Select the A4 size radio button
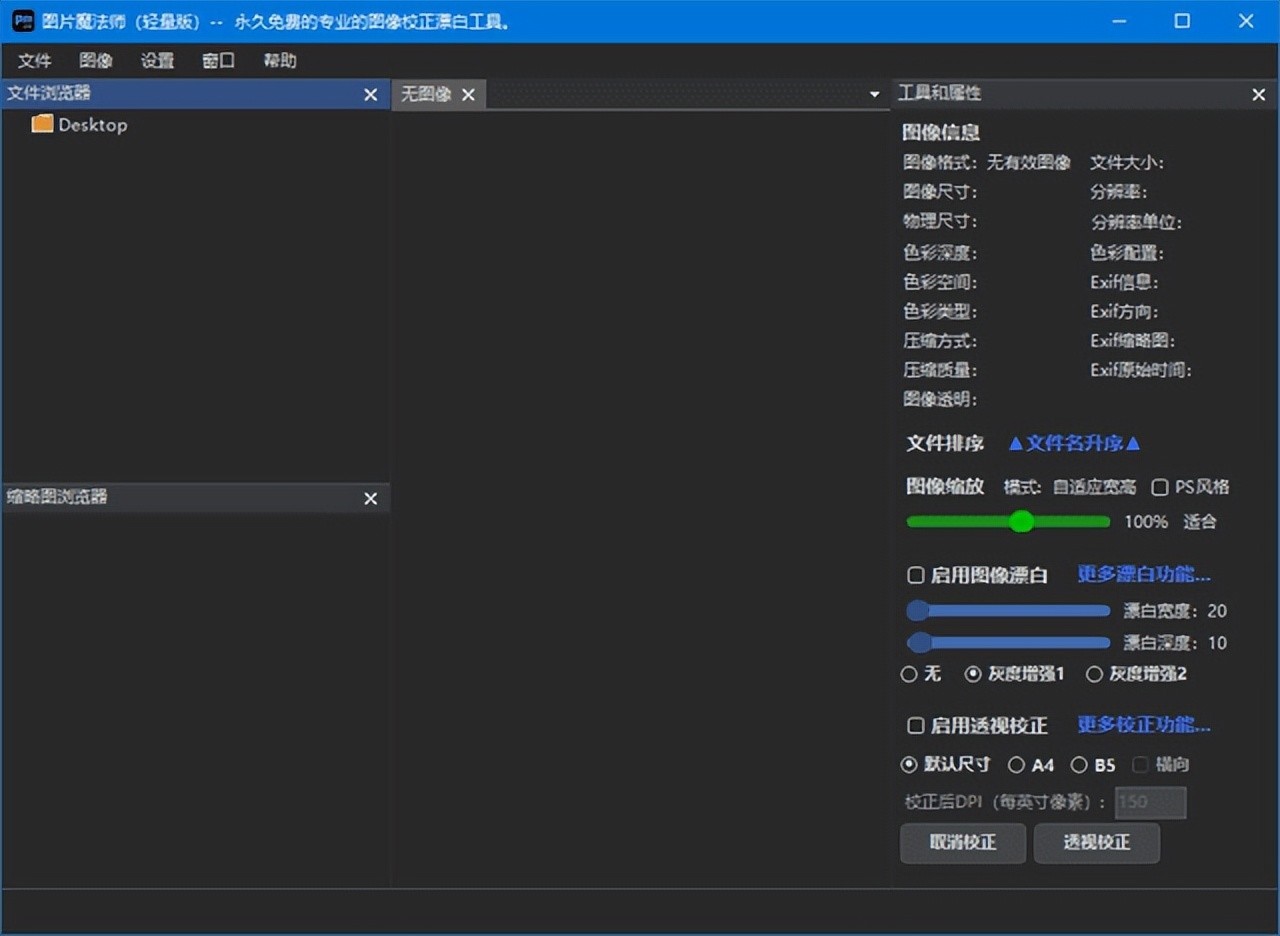This screenshot has width=1280, height=936. [x=1016, y=765]
